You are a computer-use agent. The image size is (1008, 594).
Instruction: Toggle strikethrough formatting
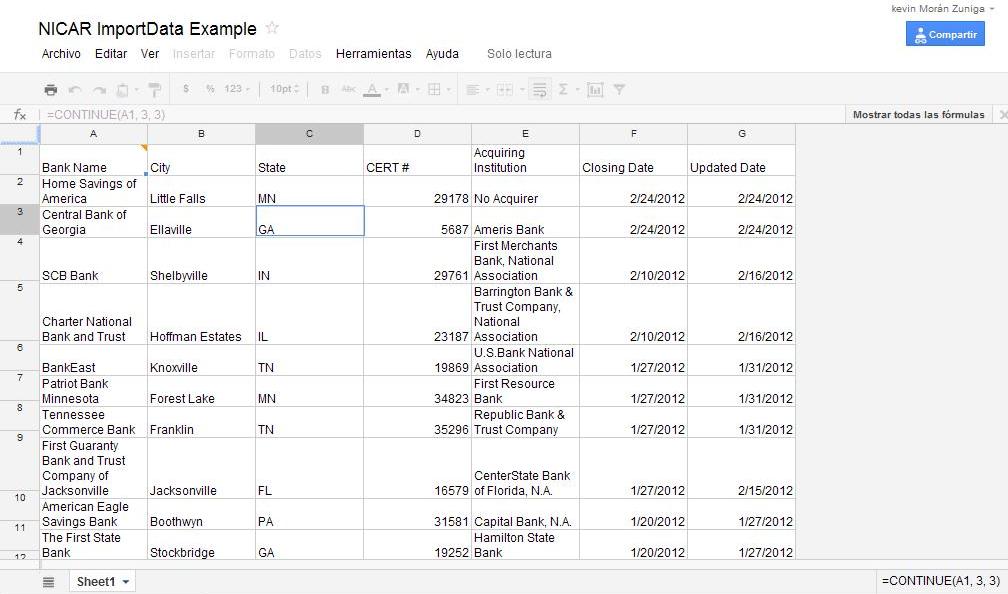coord(348,89)
